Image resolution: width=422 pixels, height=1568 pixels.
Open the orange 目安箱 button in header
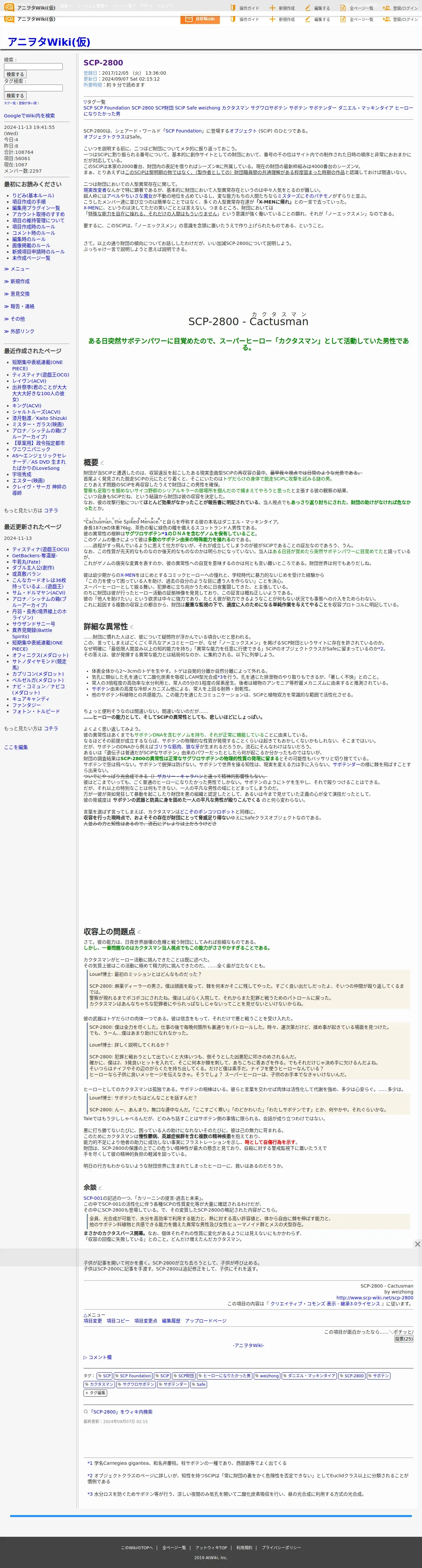200,19
